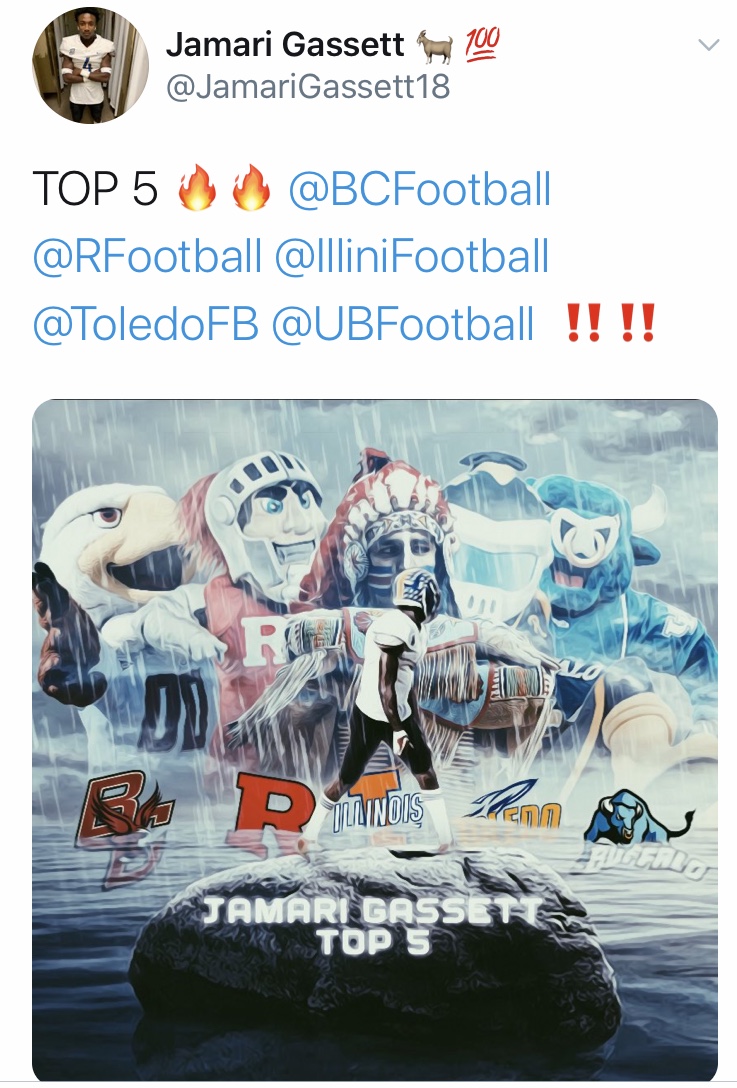Click the Jamari Gassett display name
The width and height of the screenshot is (737, 1088).
[285, 45]
